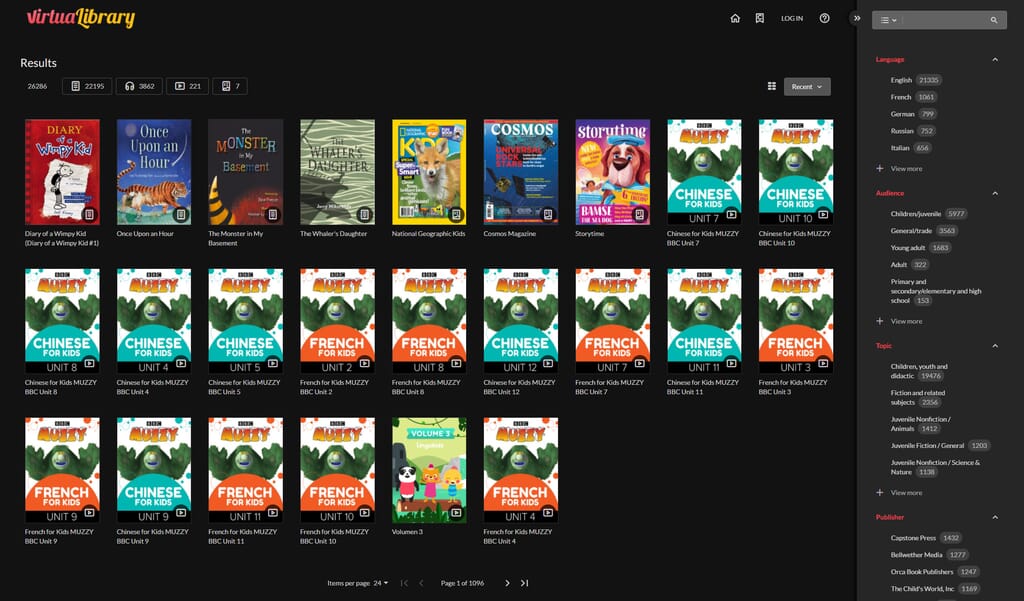The height and width of the screenshot is (601, 1024).
Task: Open French for Kids MUZZY BBC Unit 2 title
Action: (x=334, y=387)
